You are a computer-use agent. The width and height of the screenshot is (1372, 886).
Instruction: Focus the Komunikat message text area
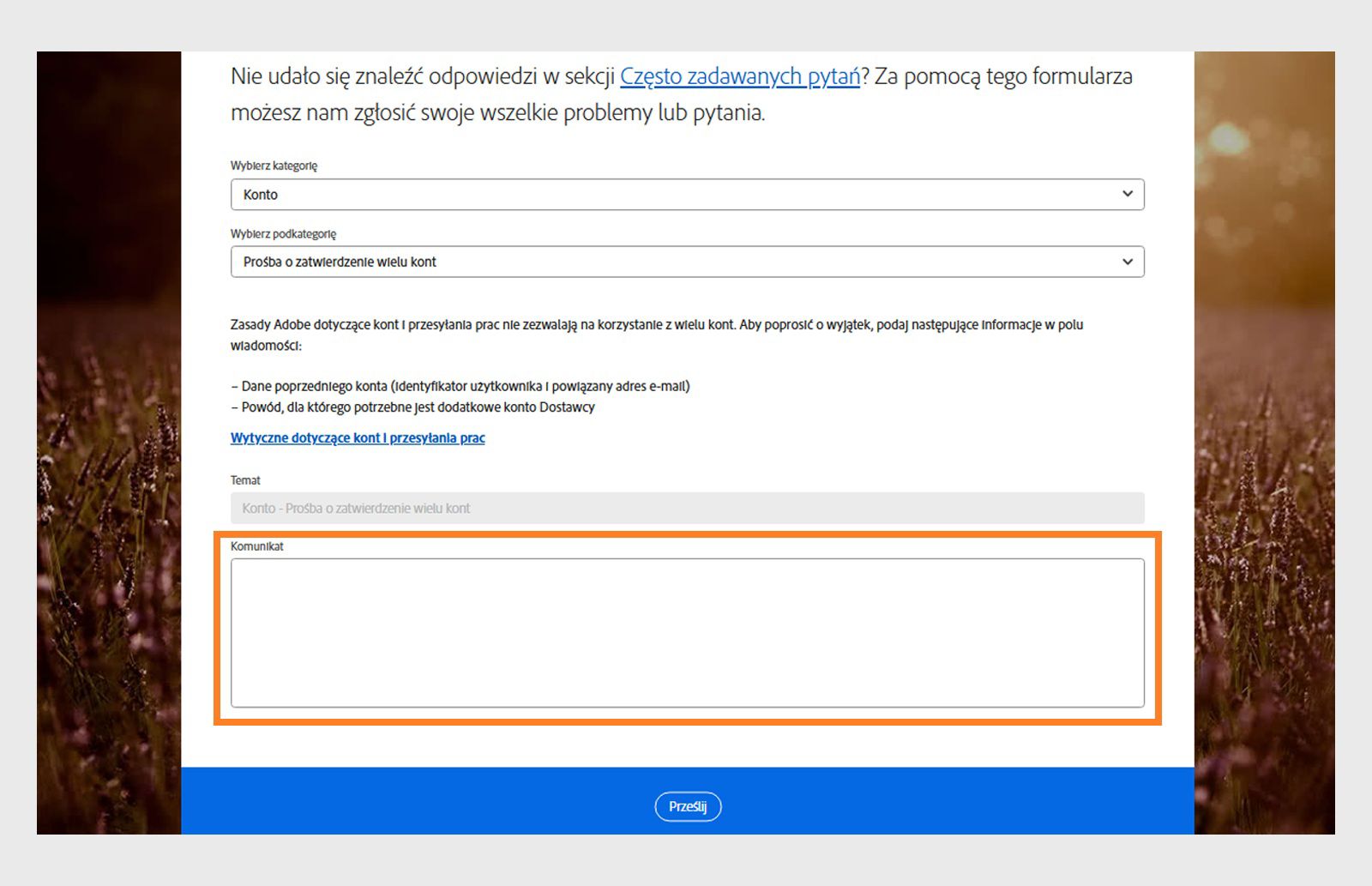[687, 633]
